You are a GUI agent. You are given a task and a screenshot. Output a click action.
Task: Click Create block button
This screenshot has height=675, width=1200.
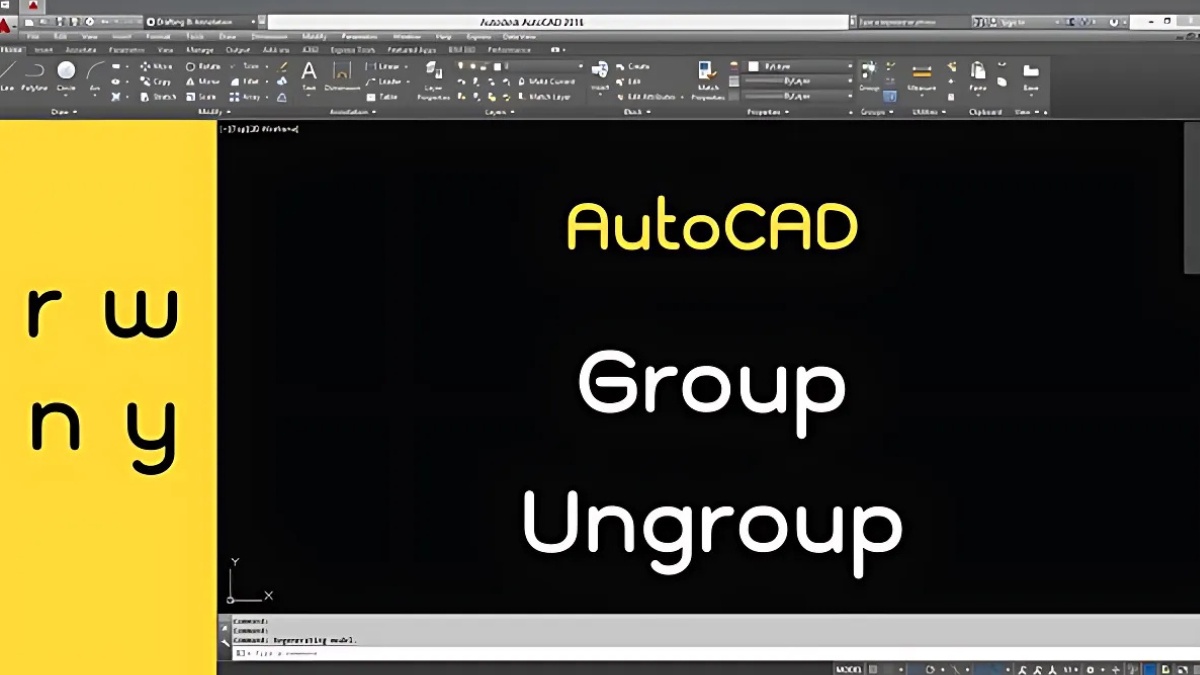point(633,66)
